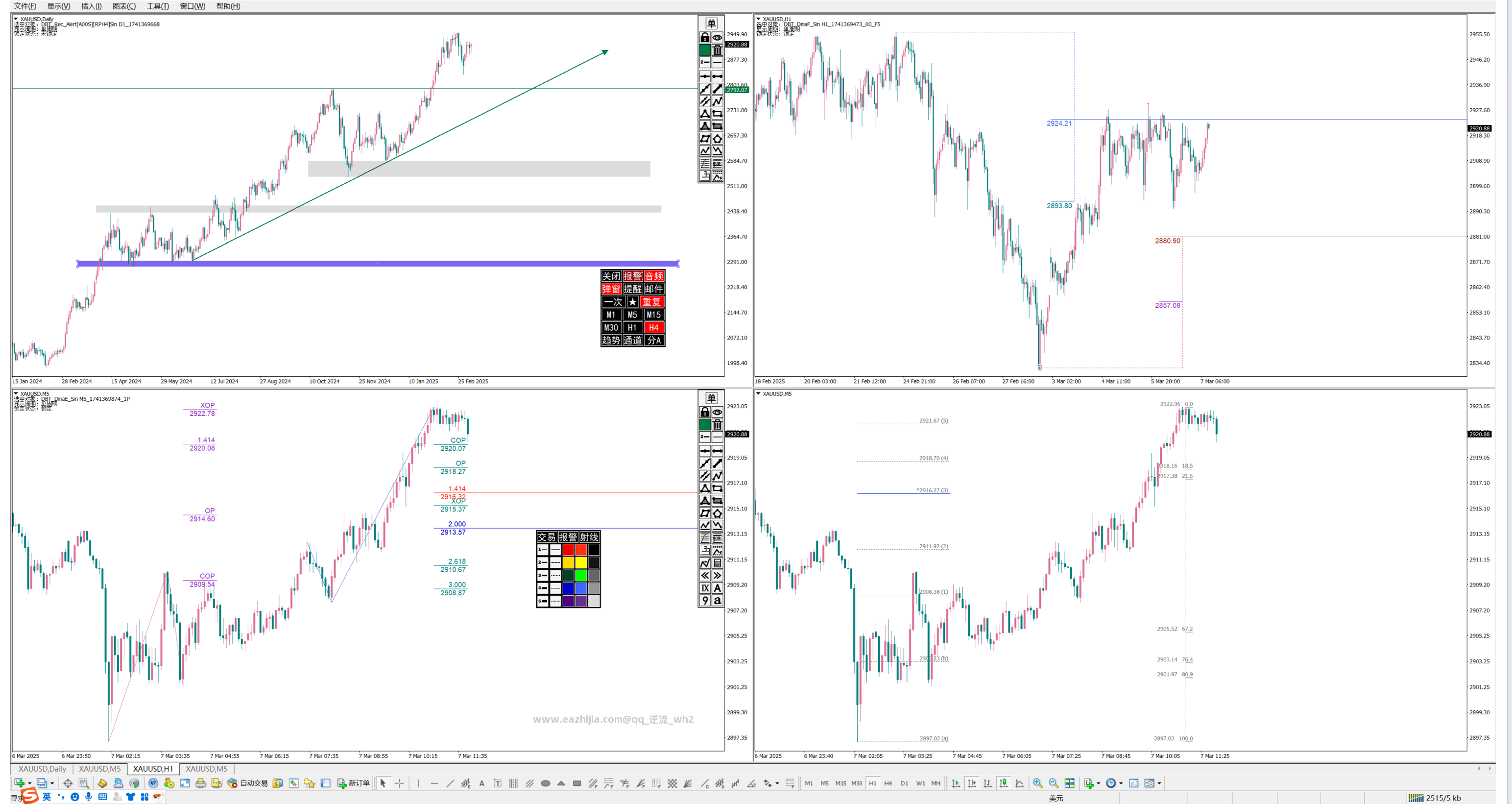Viewport: 1512px width, 804px height.
Task: Select the text label A tool
Action: pyautogui.click(x=482, y=783)
